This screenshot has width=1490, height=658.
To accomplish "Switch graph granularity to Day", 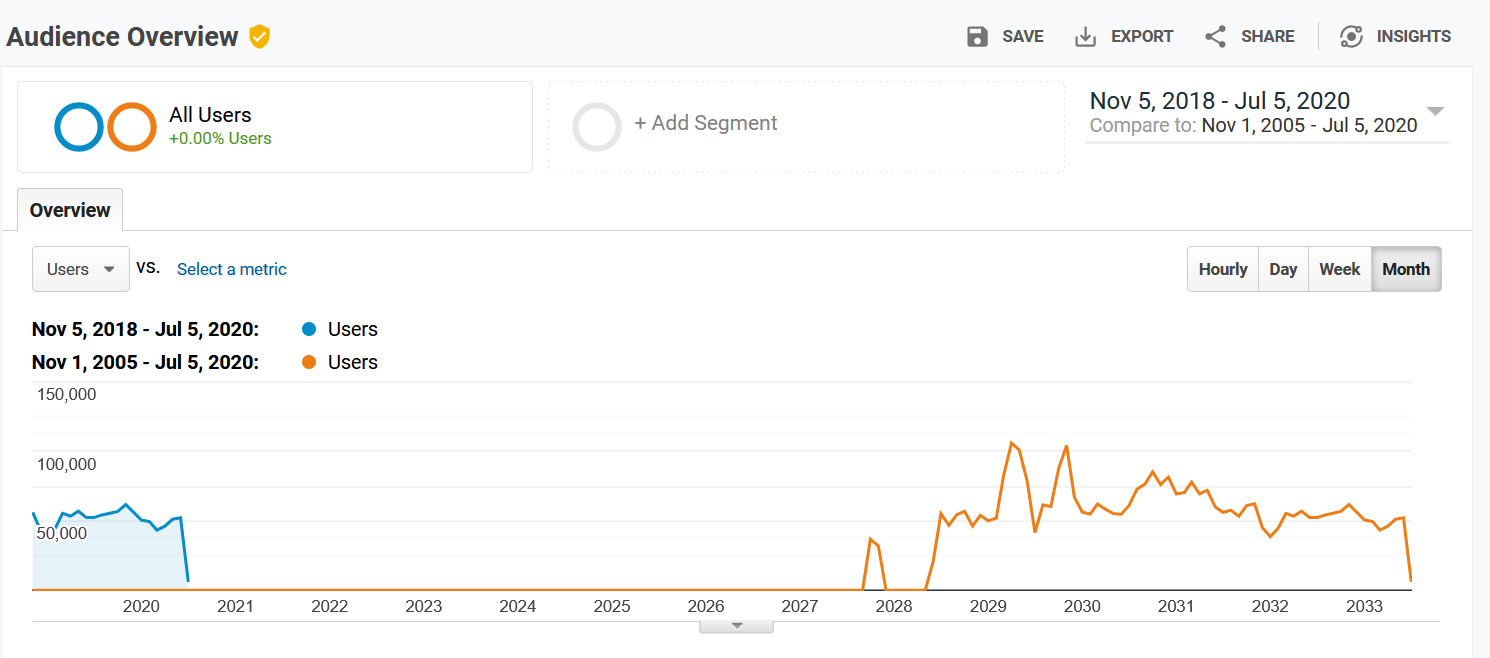I will click(x=1283, y=269).
